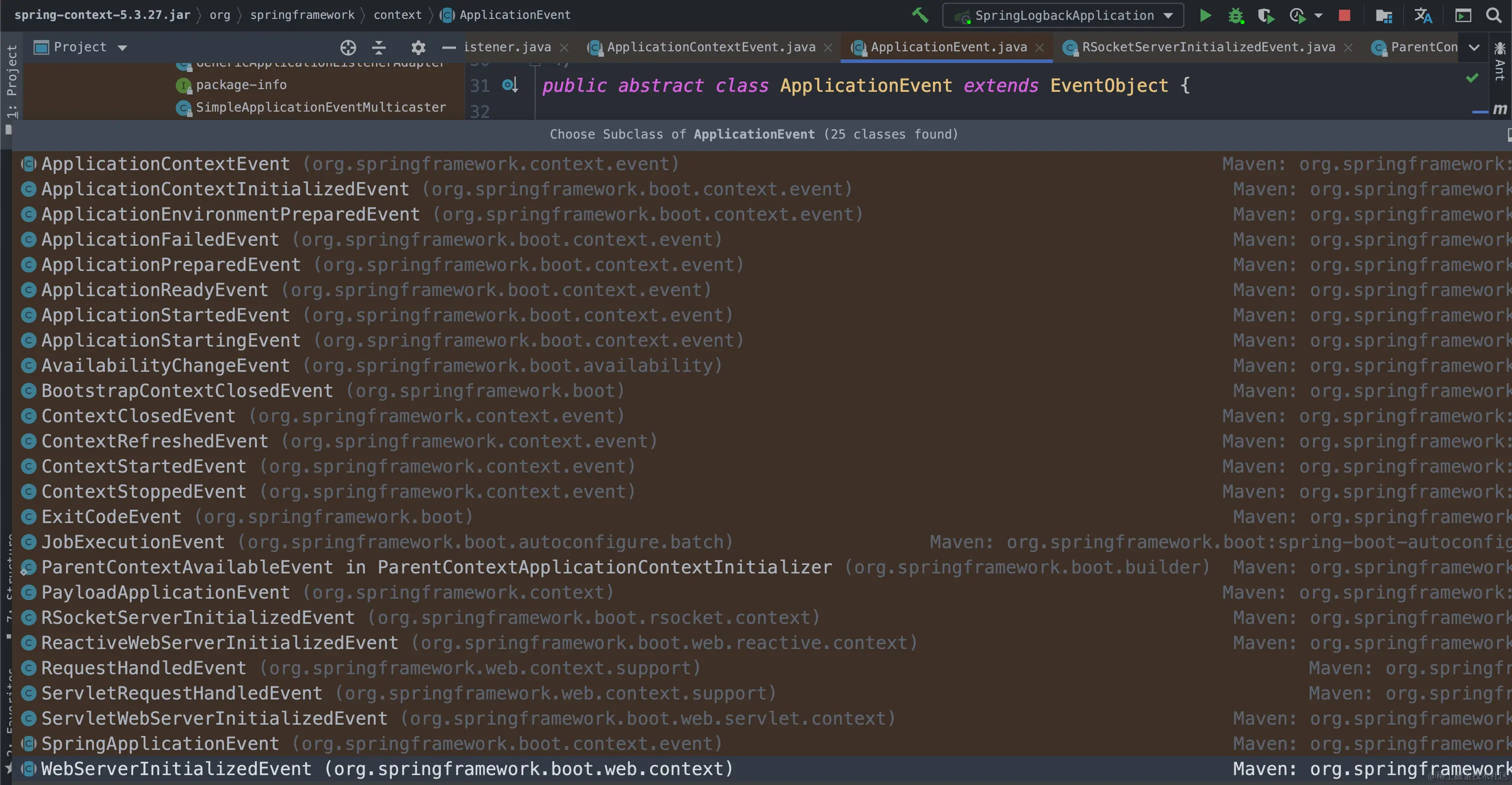Choose ParentContextAvailableEvent subclass
Screen dimensions: 1512x785
[761, 568]
